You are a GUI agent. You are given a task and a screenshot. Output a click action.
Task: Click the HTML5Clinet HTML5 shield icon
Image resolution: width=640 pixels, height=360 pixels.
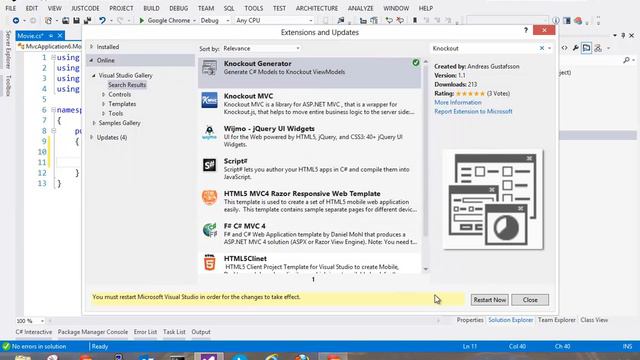point(209,262)
